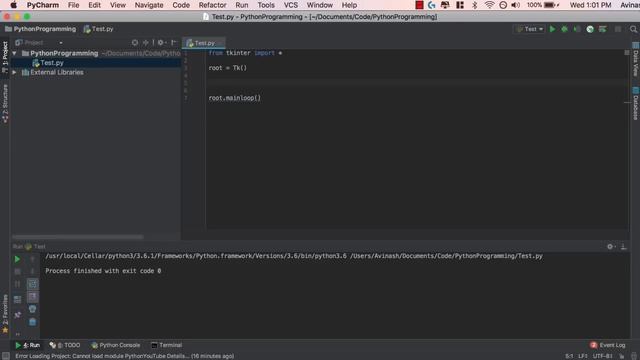Viewport: 640px width, 360px height.
Task: Run the Test configuration from the top toolbar
Action: point(552,29)
